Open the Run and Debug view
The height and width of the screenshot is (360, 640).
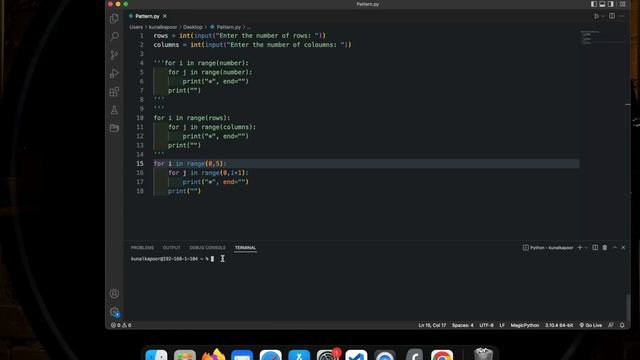114,73
